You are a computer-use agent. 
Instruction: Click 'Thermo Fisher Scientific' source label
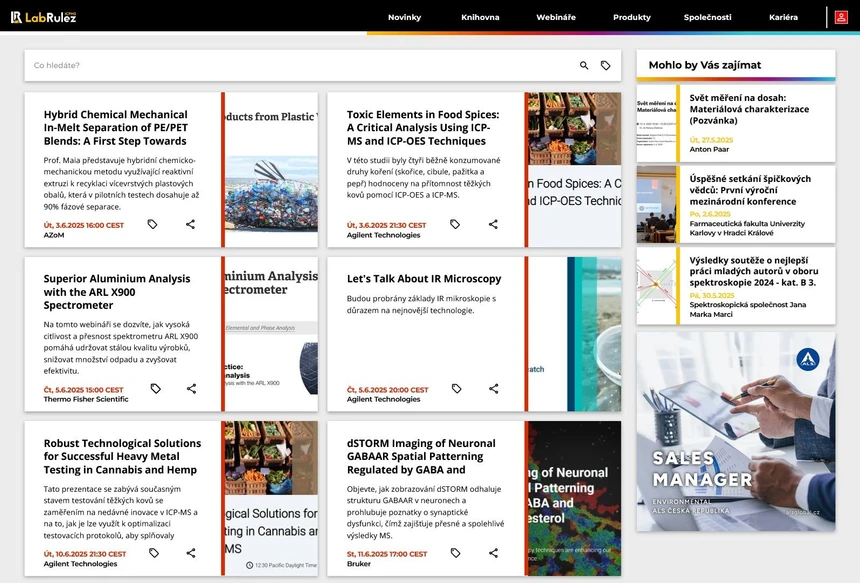[x=86, y=399]
